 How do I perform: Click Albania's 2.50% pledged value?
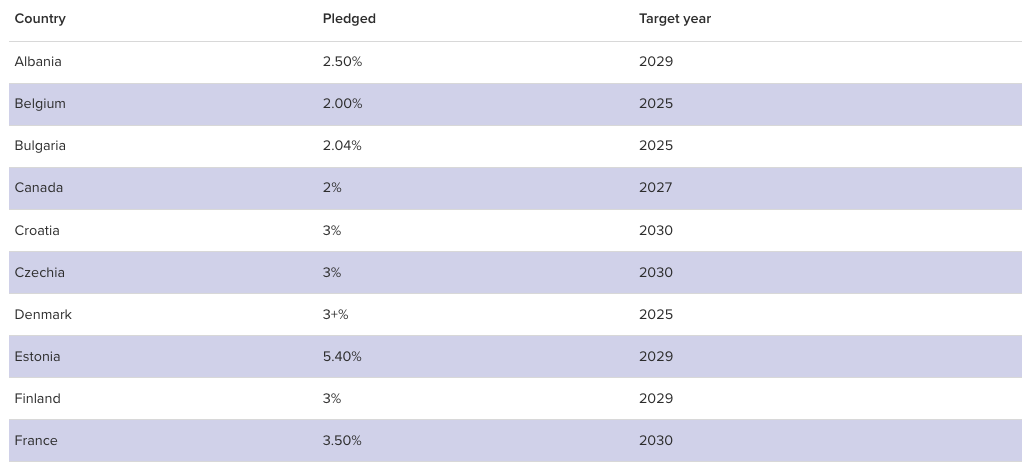point(342,62)
